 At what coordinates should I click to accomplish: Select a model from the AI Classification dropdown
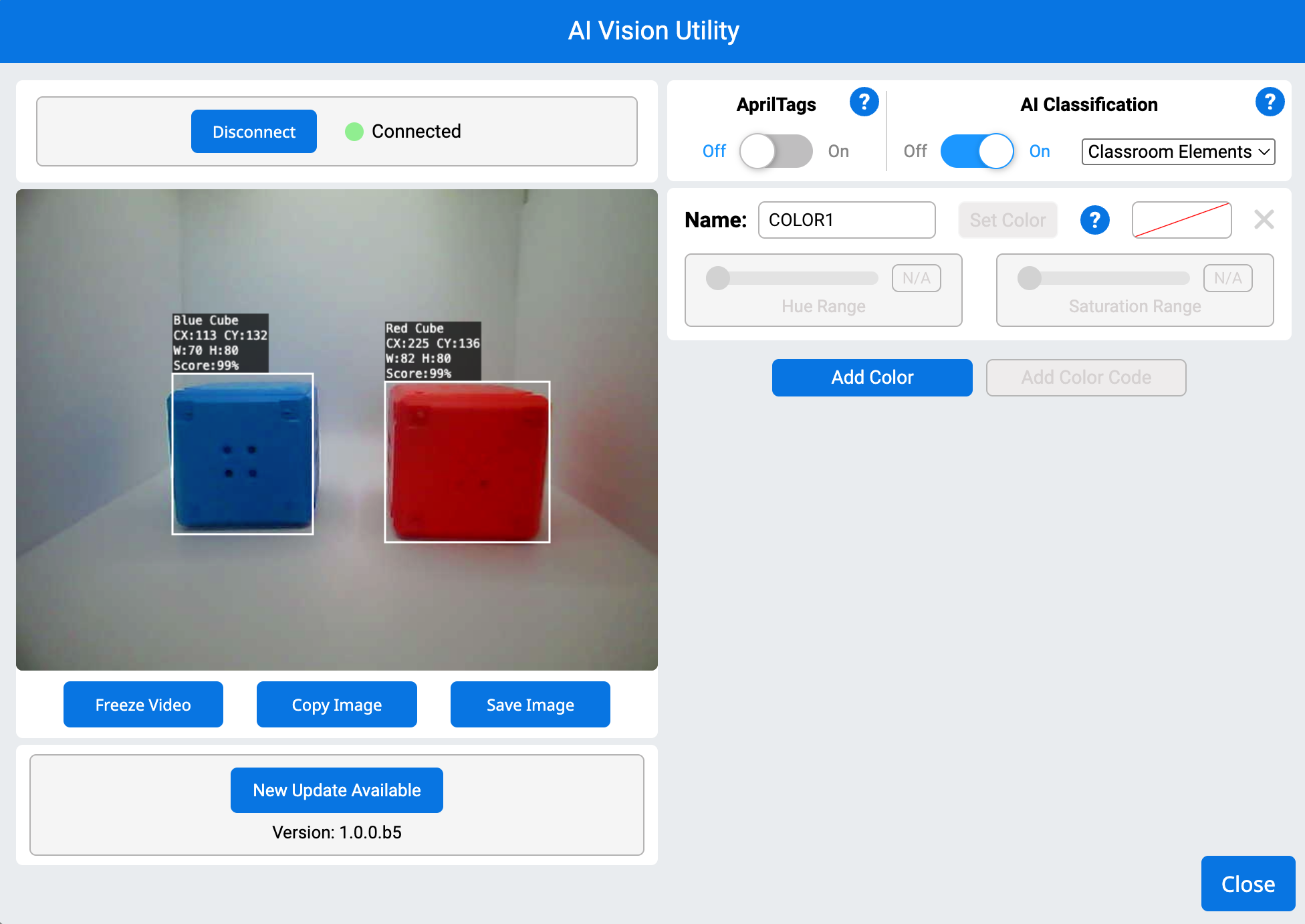tap(1177, 152)
